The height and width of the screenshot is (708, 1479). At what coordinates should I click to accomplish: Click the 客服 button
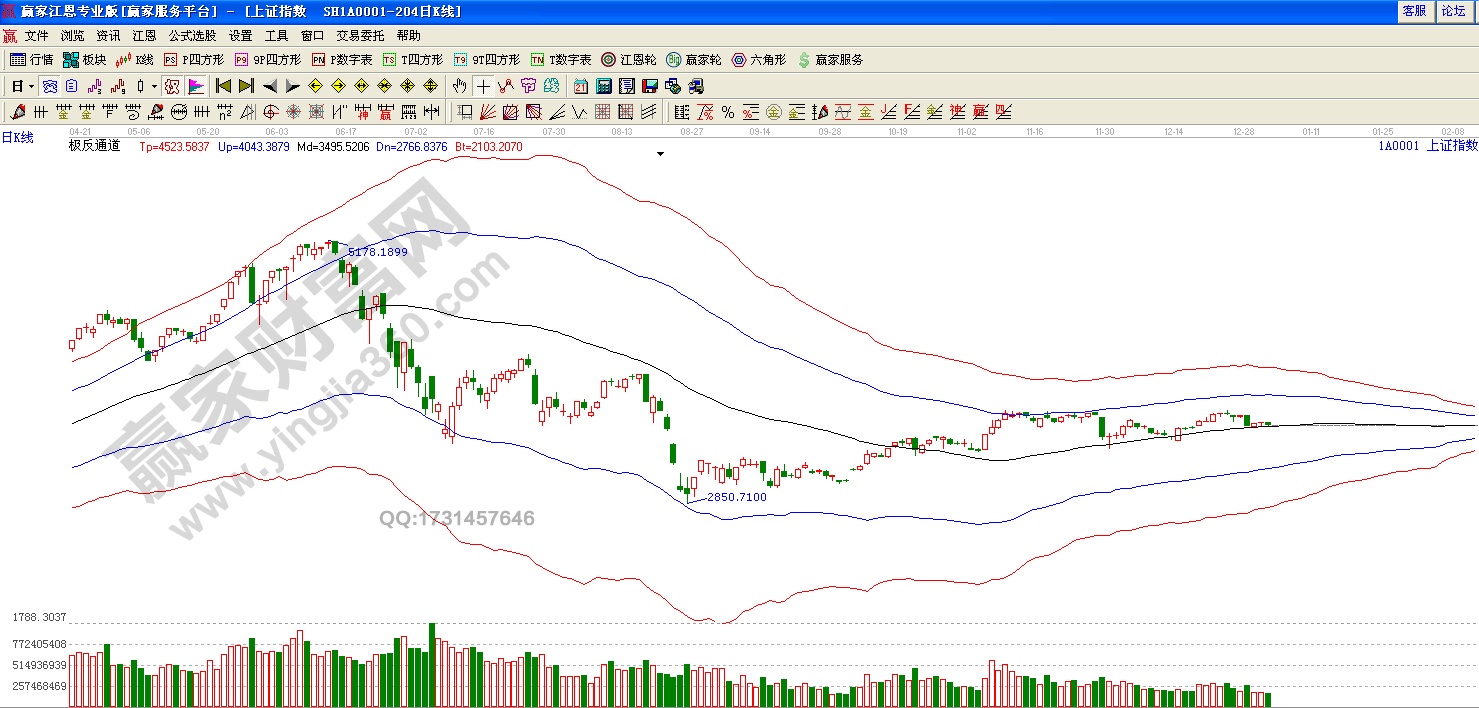coord(1414,11)
